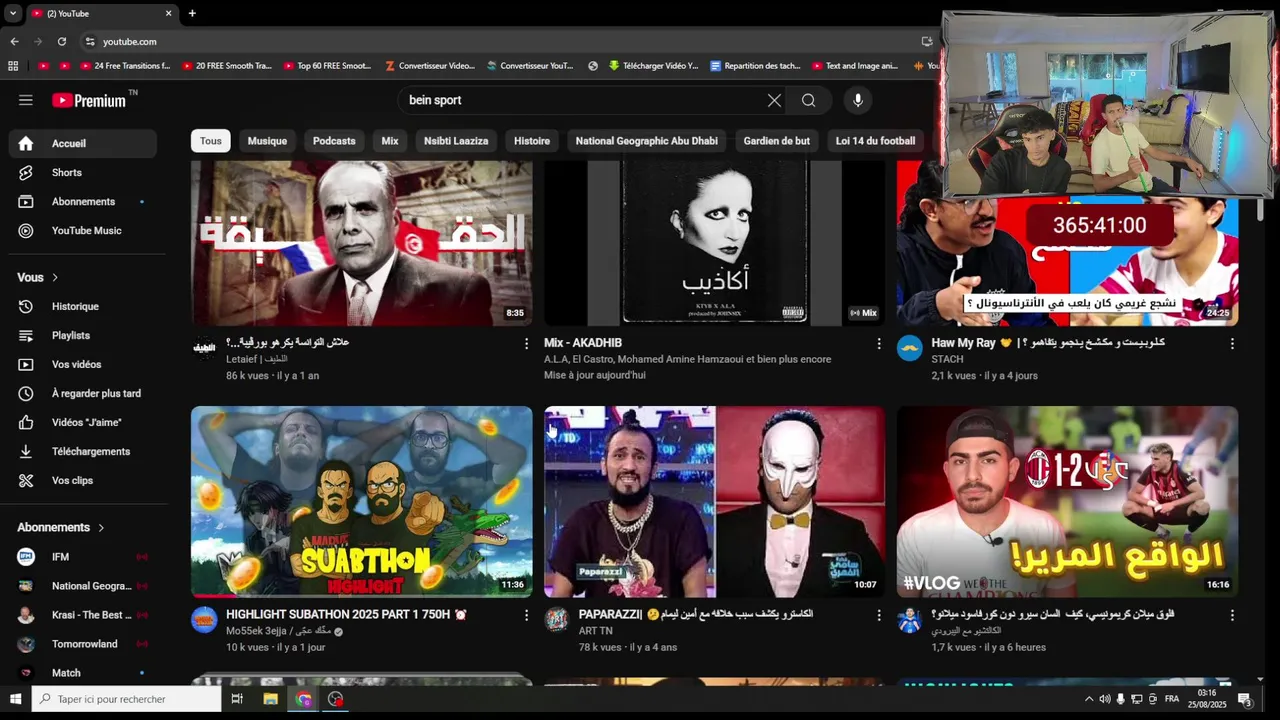This screenshot has height=720, width=1280.
Task: Go back with the browser back arrow
Action: (x=14, y=41)
